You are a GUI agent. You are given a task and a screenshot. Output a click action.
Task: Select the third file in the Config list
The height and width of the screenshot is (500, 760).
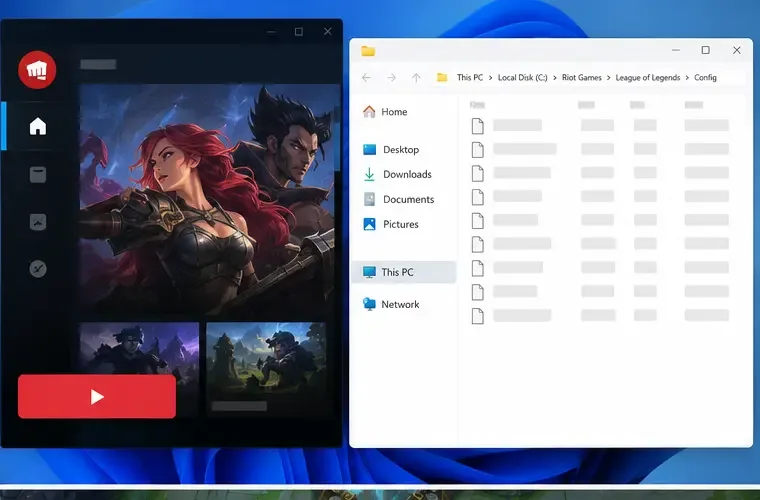(600, 173)
